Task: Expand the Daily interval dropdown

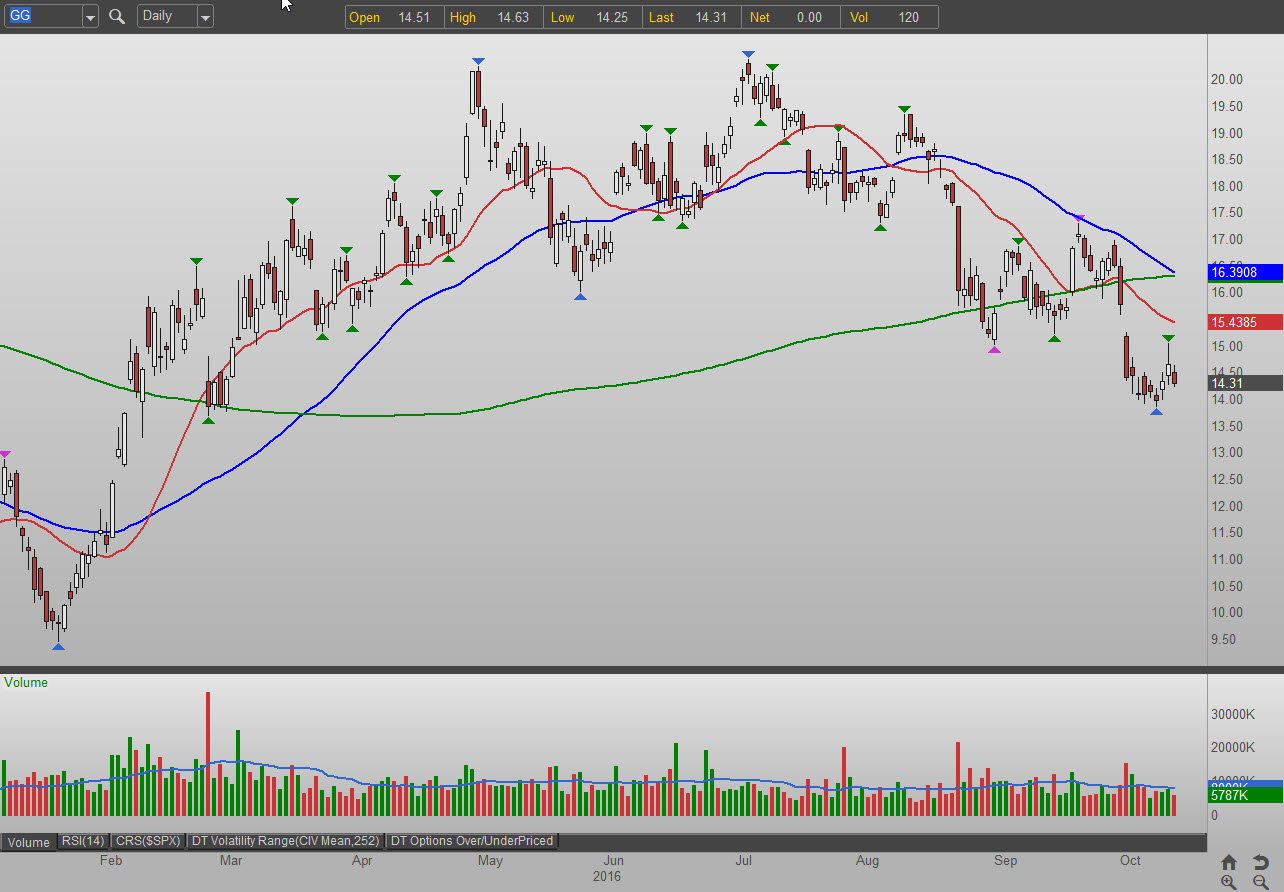Action: [x=204, y=17]
